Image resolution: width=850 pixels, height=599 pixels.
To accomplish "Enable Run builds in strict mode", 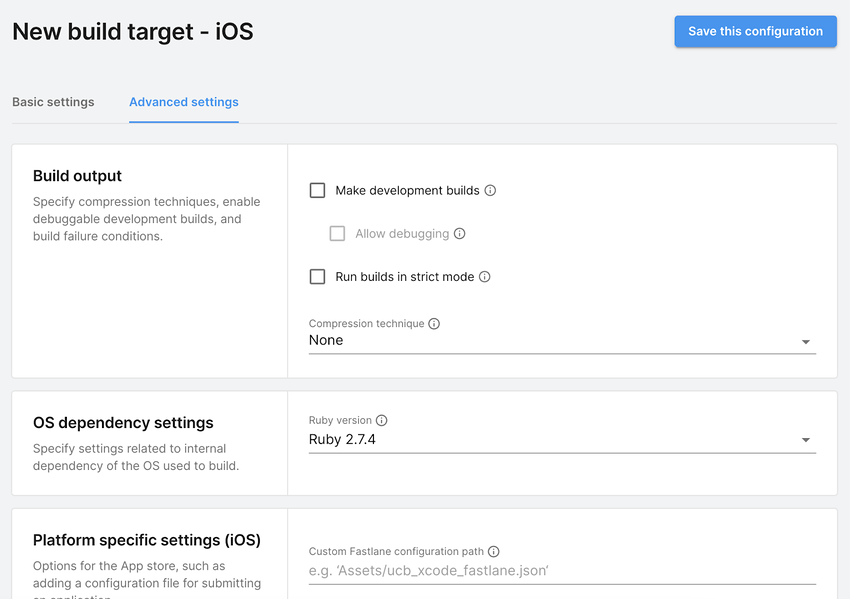I will [317, 276].
